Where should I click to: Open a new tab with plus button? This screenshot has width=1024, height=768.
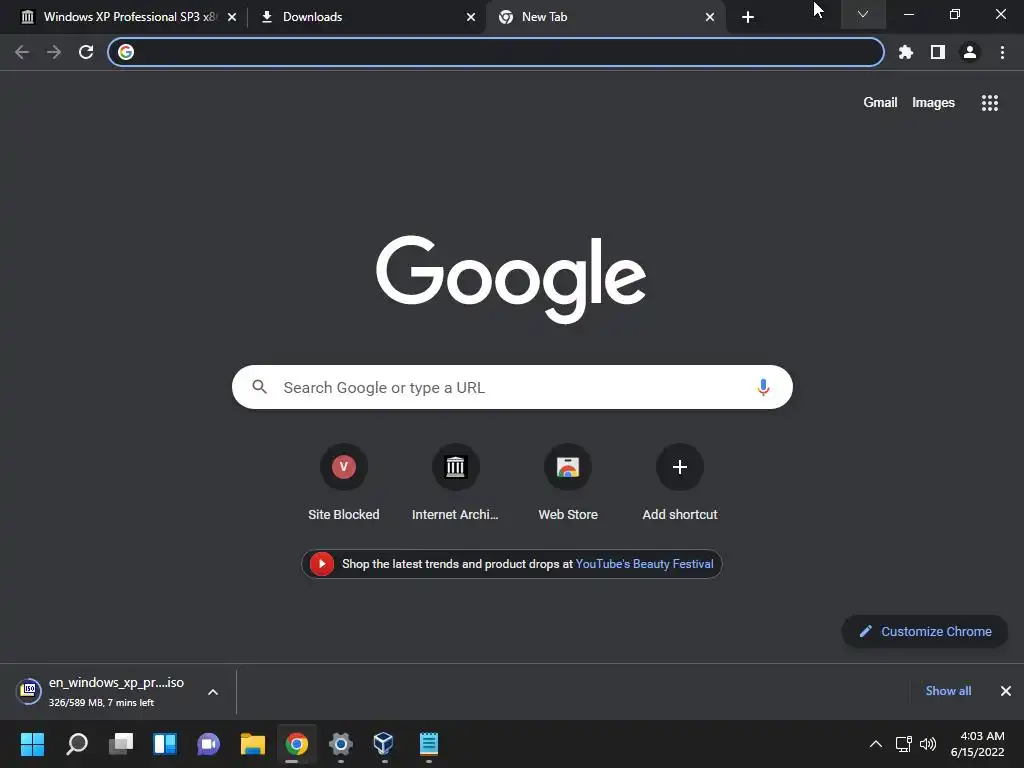748,17
